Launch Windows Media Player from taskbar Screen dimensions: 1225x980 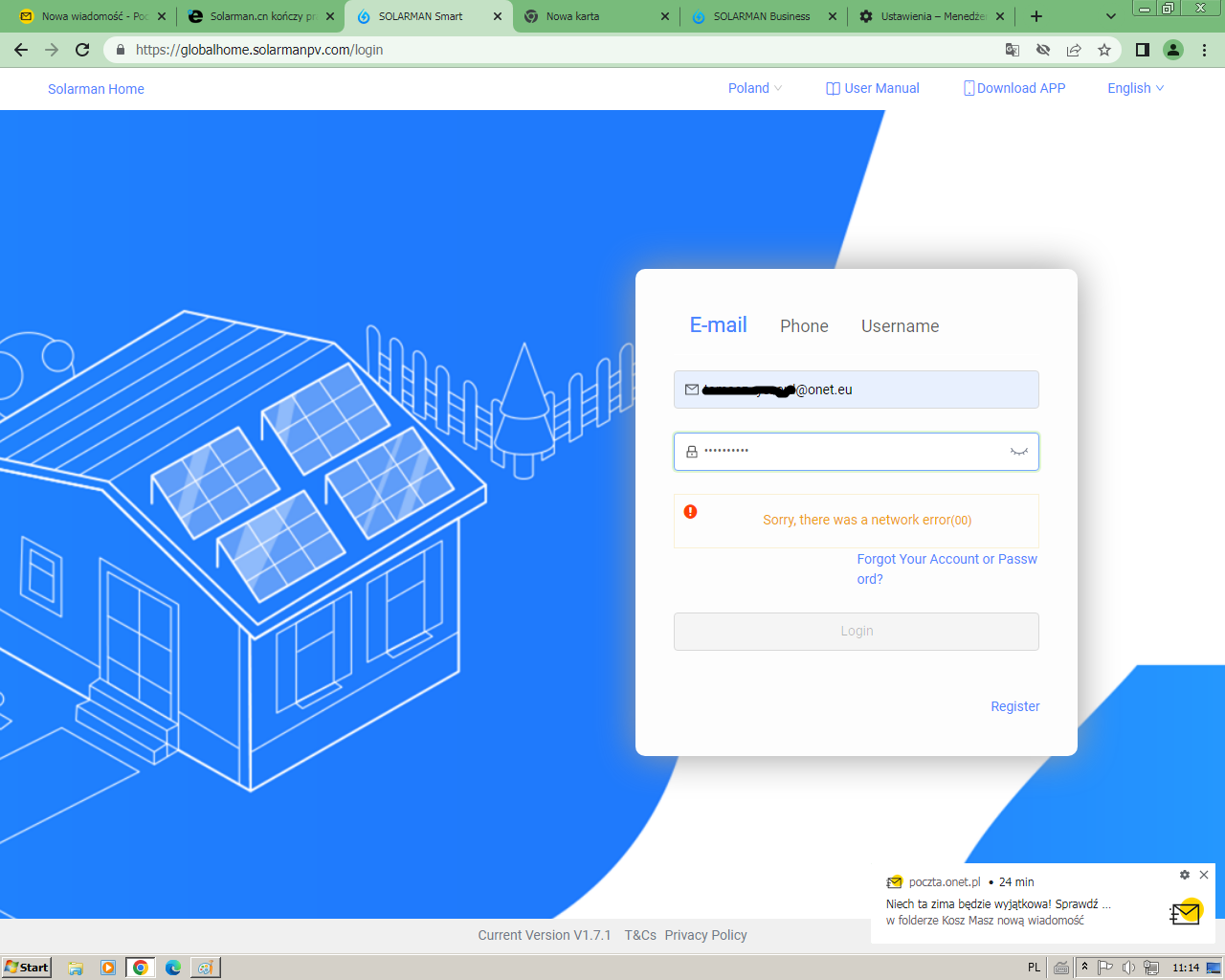point(108,968)
